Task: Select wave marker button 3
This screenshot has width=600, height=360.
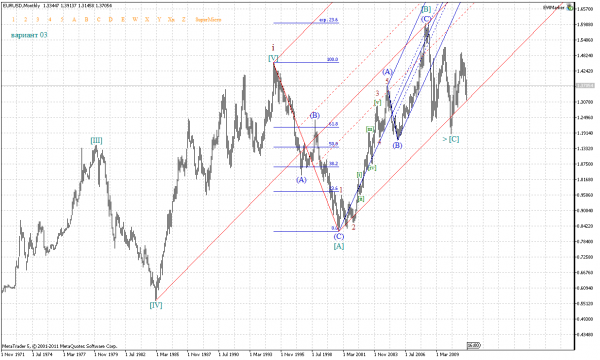Action: 38,20
